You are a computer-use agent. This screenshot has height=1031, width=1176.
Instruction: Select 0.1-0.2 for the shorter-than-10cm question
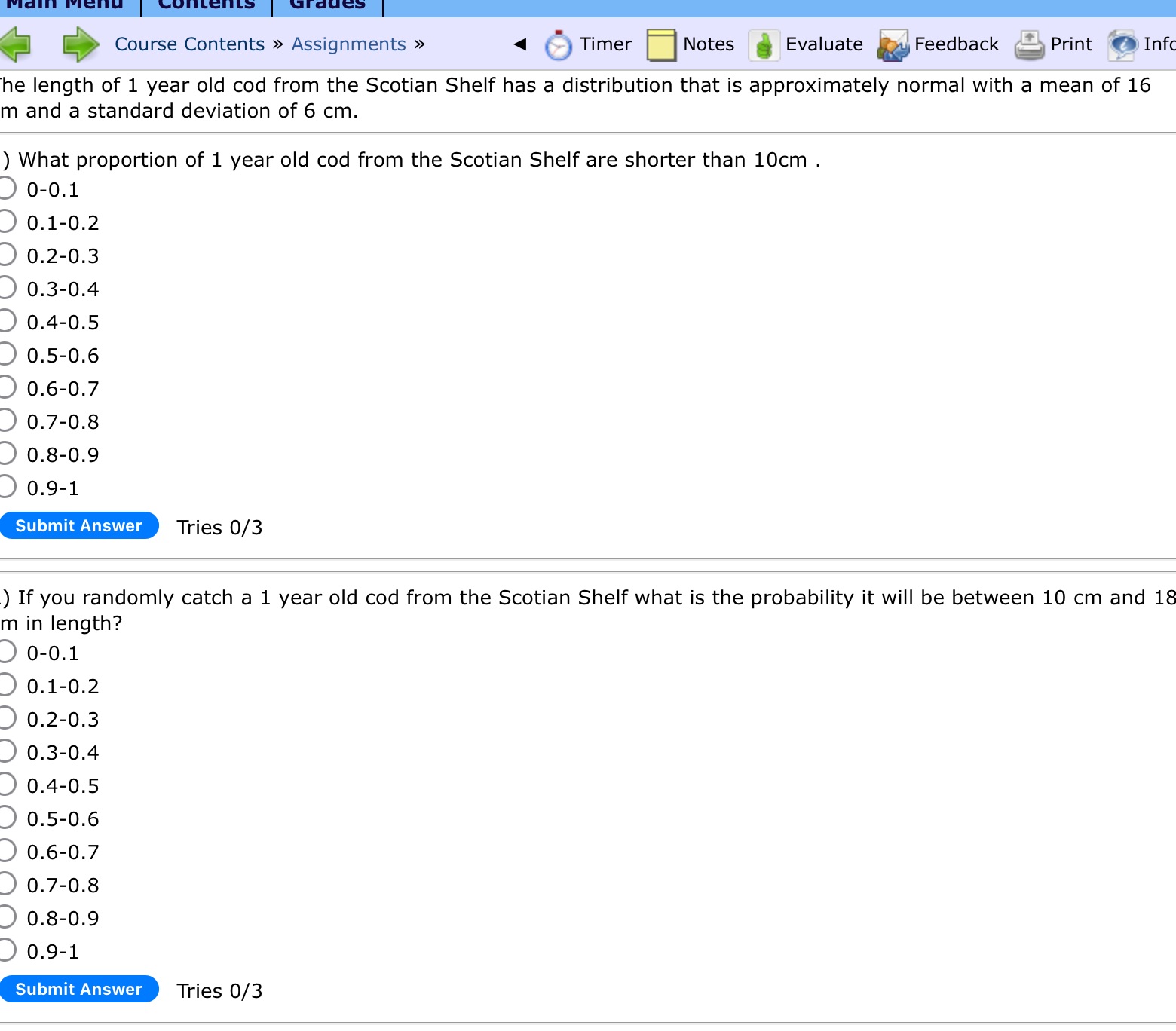[x=6, y=221]
